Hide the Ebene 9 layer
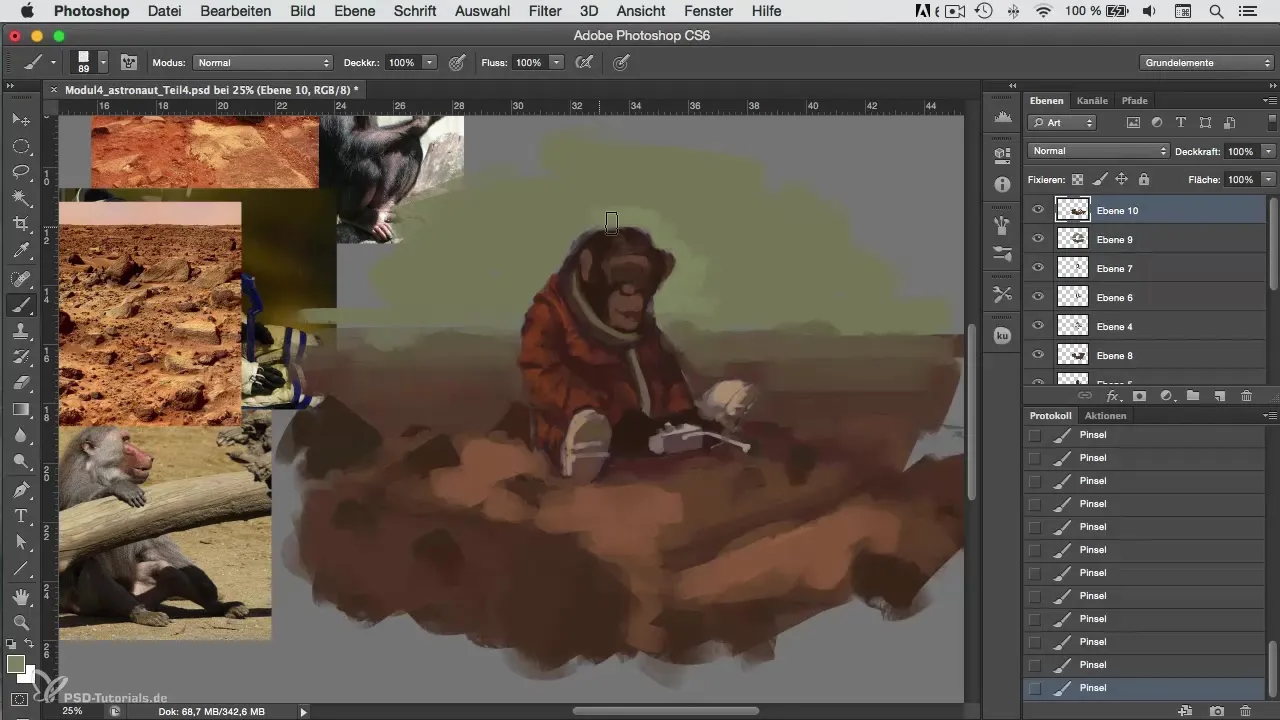This screenshot has width=1280, height=720. [x=1038, y=239]
